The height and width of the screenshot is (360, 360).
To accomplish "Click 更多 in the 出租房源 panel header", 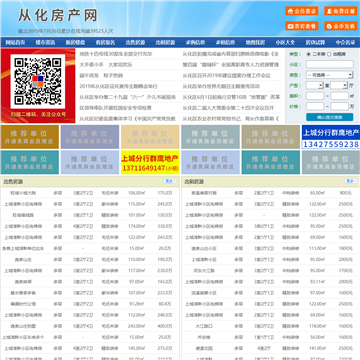I will (350, 181).
